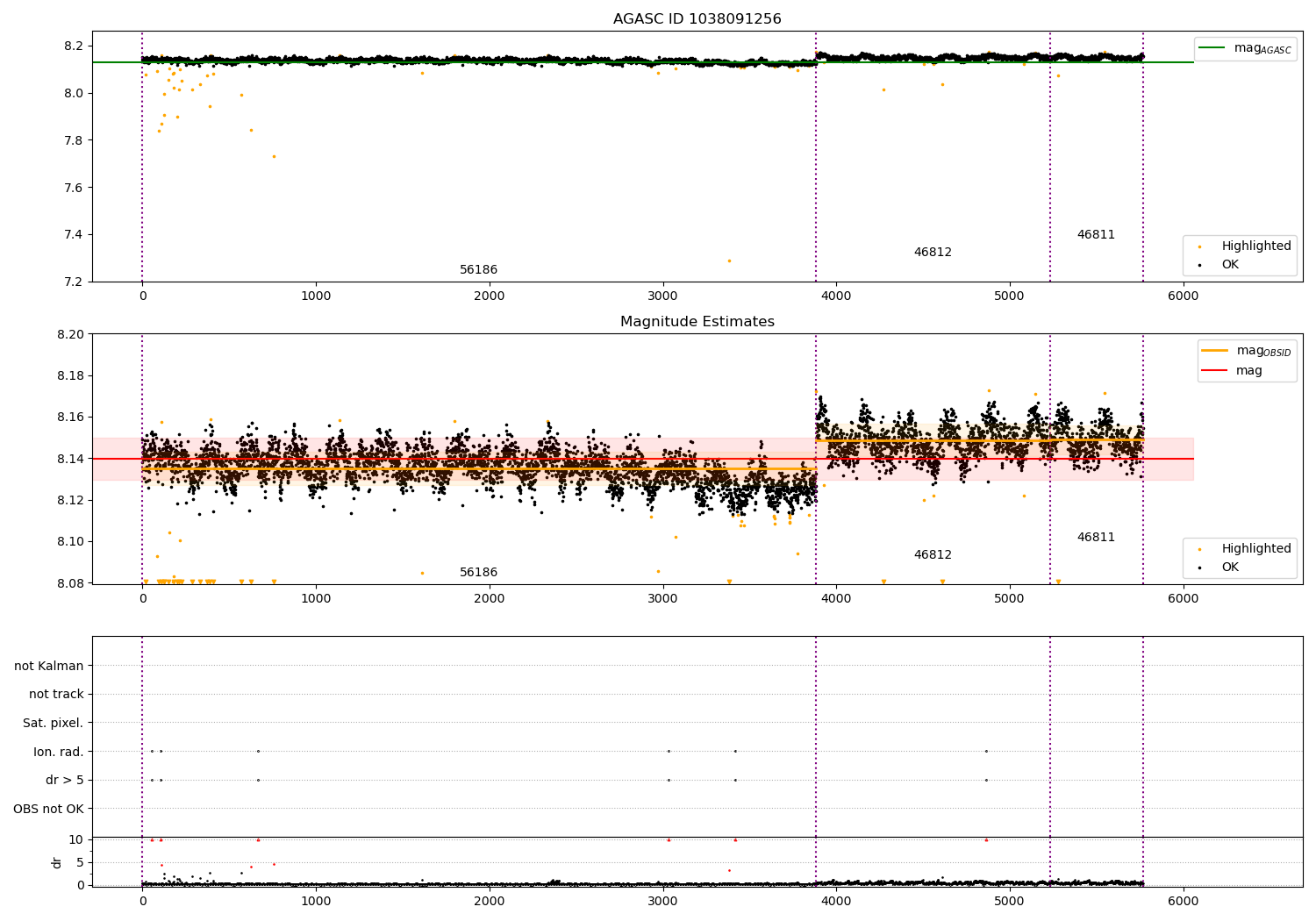Click the 8.10 tick on middle plot y-axis
The width and height of the screenshot is (1316, 921).
tap(71, 541)
